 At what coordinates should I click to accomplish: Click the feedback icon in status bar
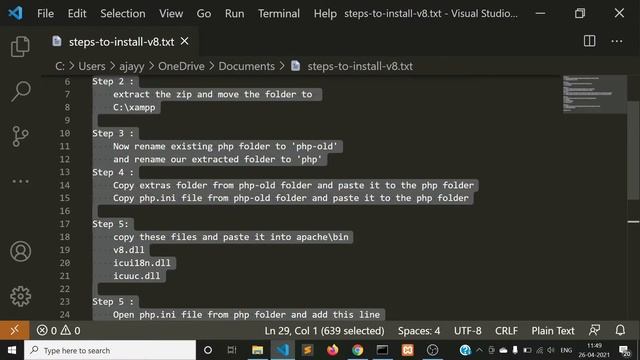pos(595,330)
